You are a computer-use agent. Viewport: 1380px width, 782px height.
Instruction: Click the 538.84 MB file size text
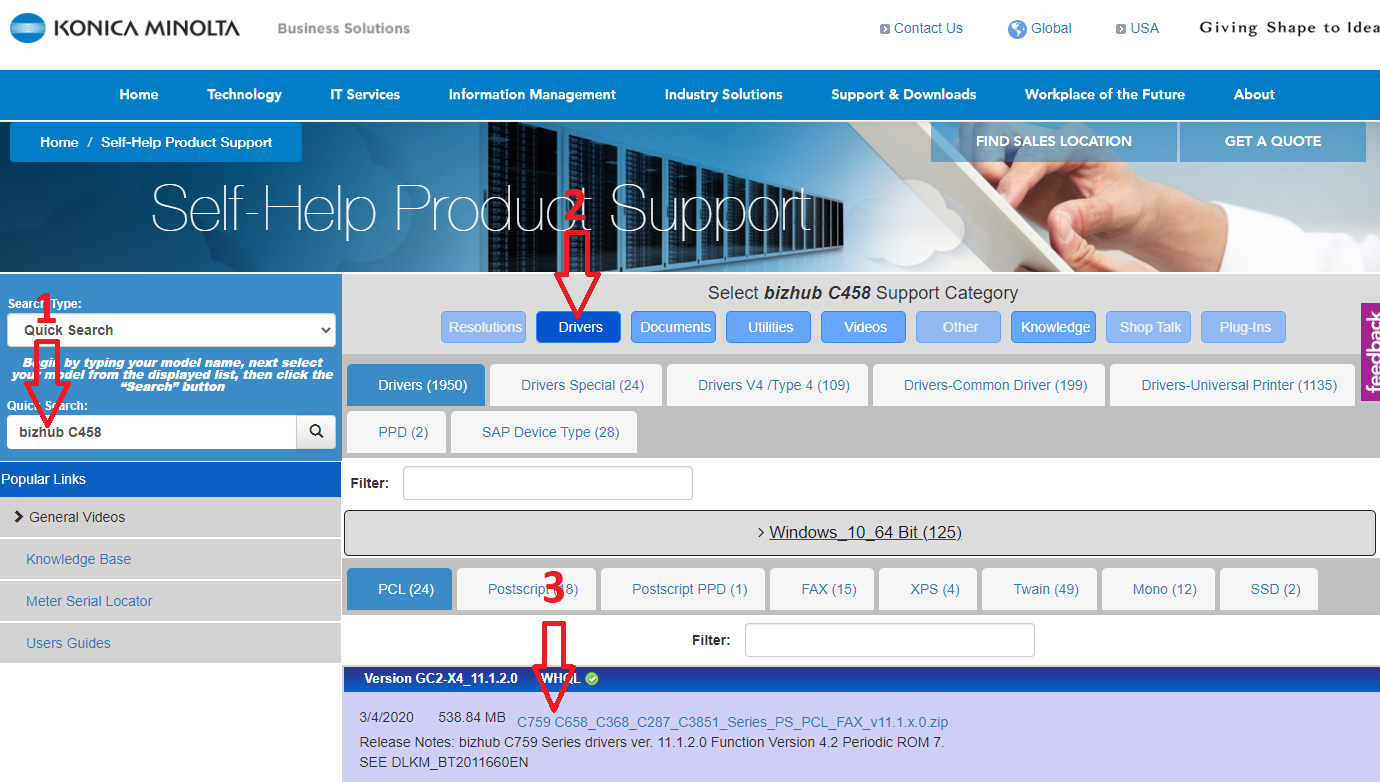471,717
